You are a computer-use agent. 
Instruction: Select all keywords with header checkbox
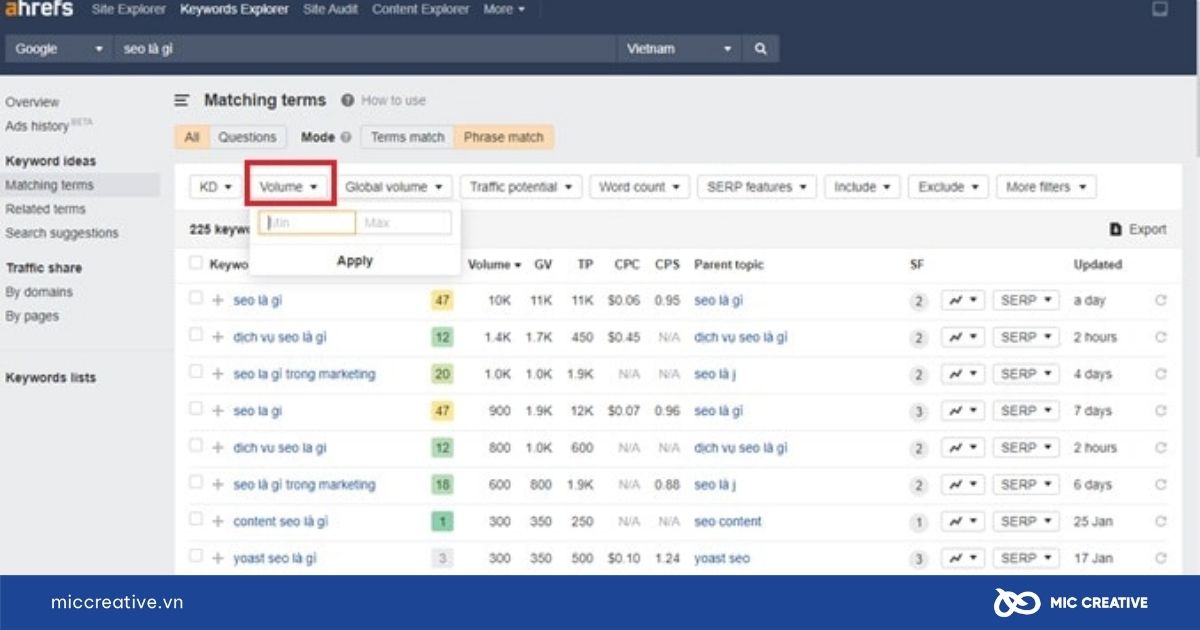tap(196, 263)
